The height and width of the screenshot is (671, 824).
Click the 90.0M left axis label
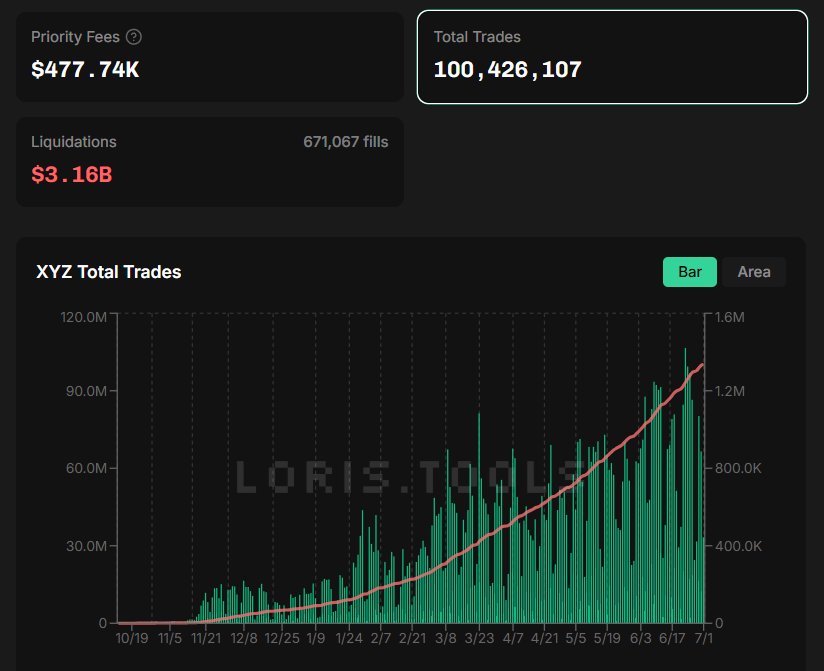pyautogui.click(x=86, y=391)
